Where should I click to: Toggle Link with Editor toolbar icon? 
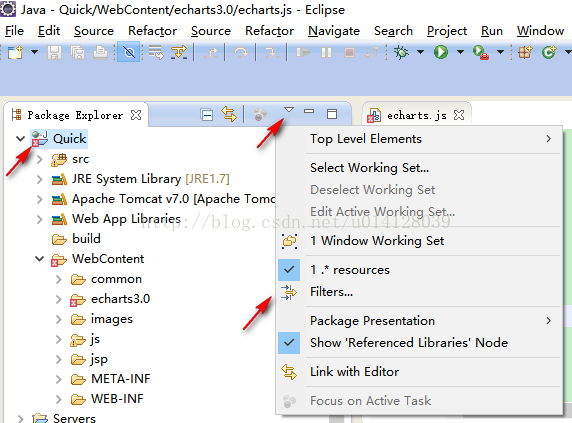(229, 115)
